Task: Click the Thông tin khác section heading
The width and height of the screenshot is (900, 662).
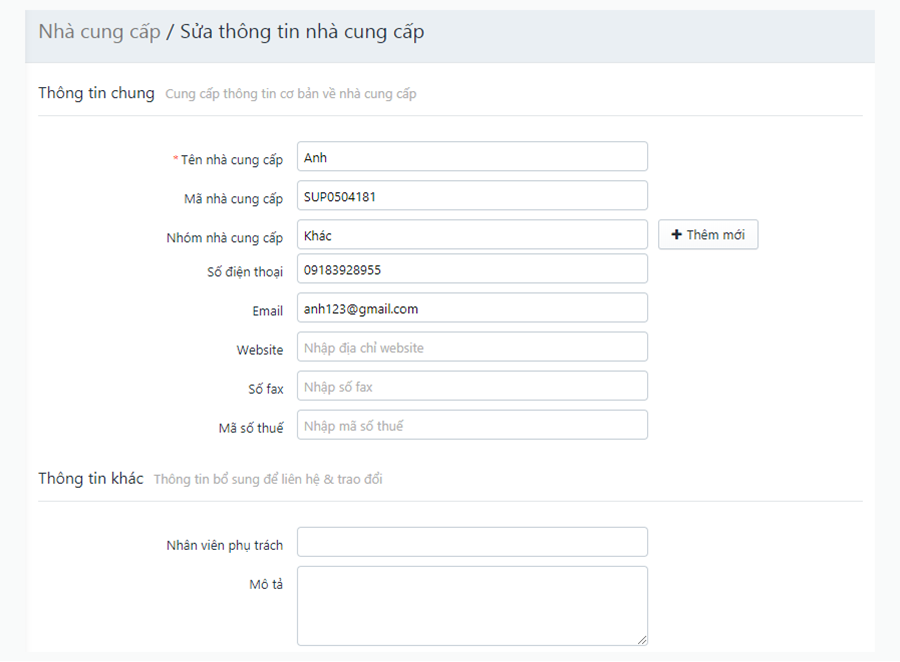Action: (x=91, y=478)
